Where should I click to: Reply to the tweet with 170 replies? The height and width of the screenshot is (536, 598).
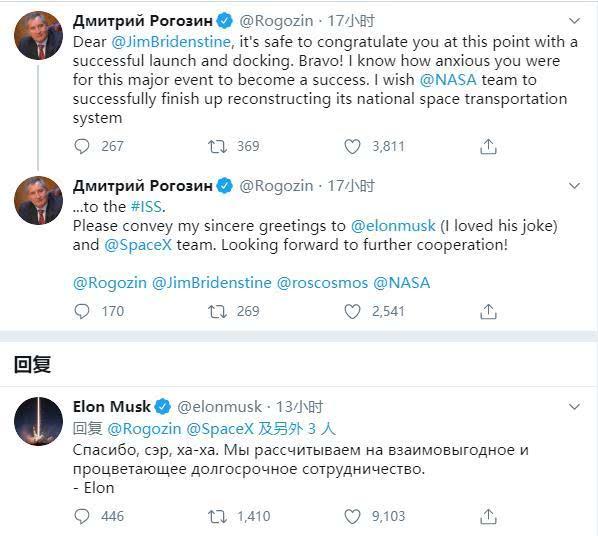[81, 311]
